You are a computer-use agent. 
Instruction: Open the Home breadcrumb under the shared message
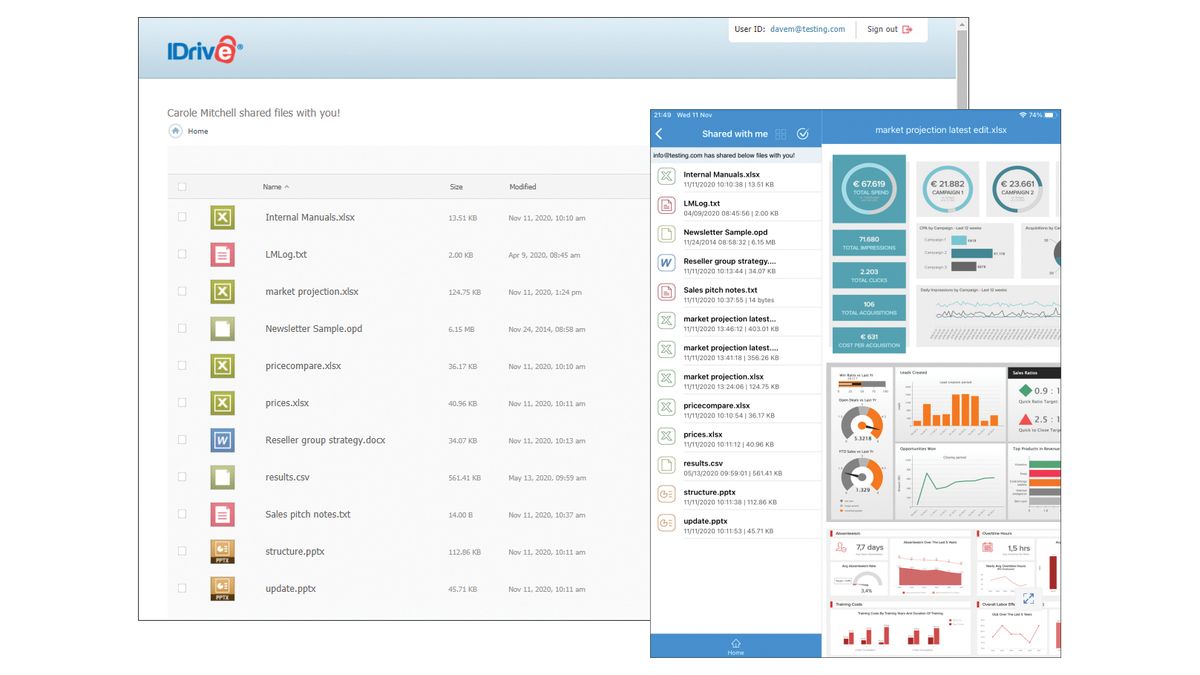point(197,131)
